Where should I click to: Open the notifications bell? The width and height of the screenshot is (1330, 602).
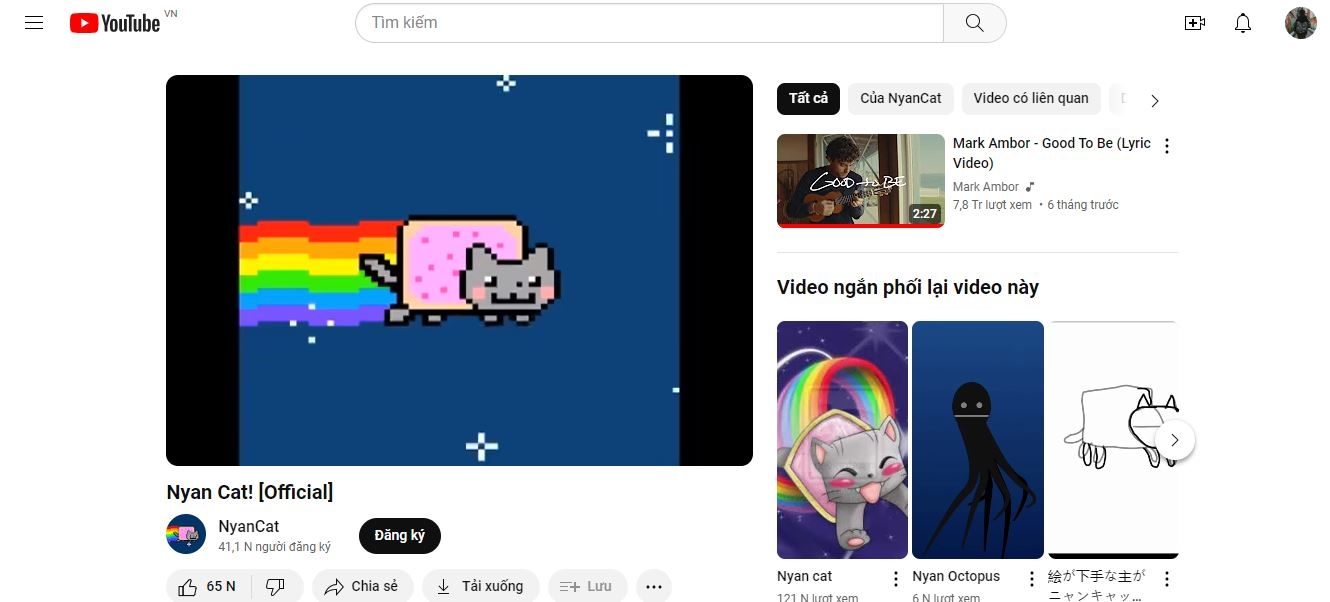pyautogui.click(x=1243, y=23)
